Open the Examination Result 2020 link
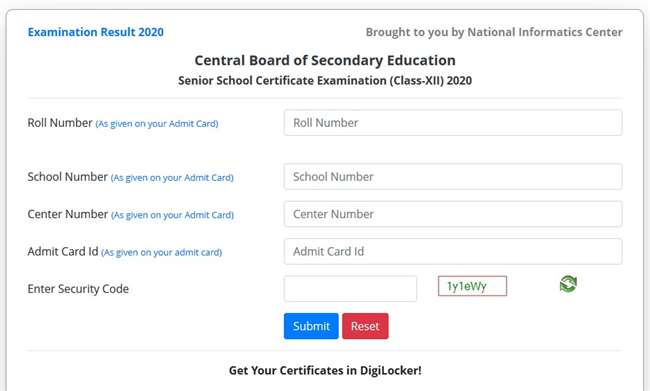Screen dimensions: 650x391 coord(96,32)
